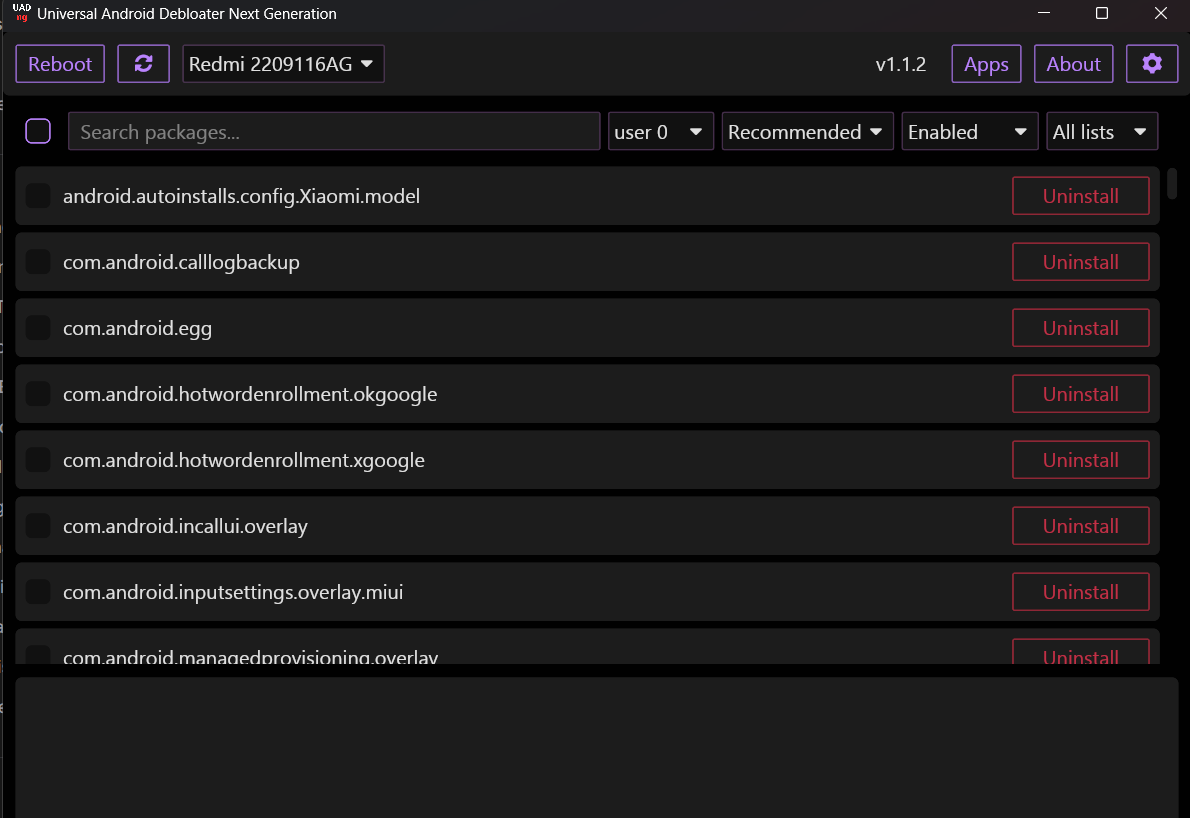The height and width of the screenshot is (818, 1190).
Task: Uninstall android.autoinstalls.config.Xiaomi.model package
Action: (x=1080, y=196)
